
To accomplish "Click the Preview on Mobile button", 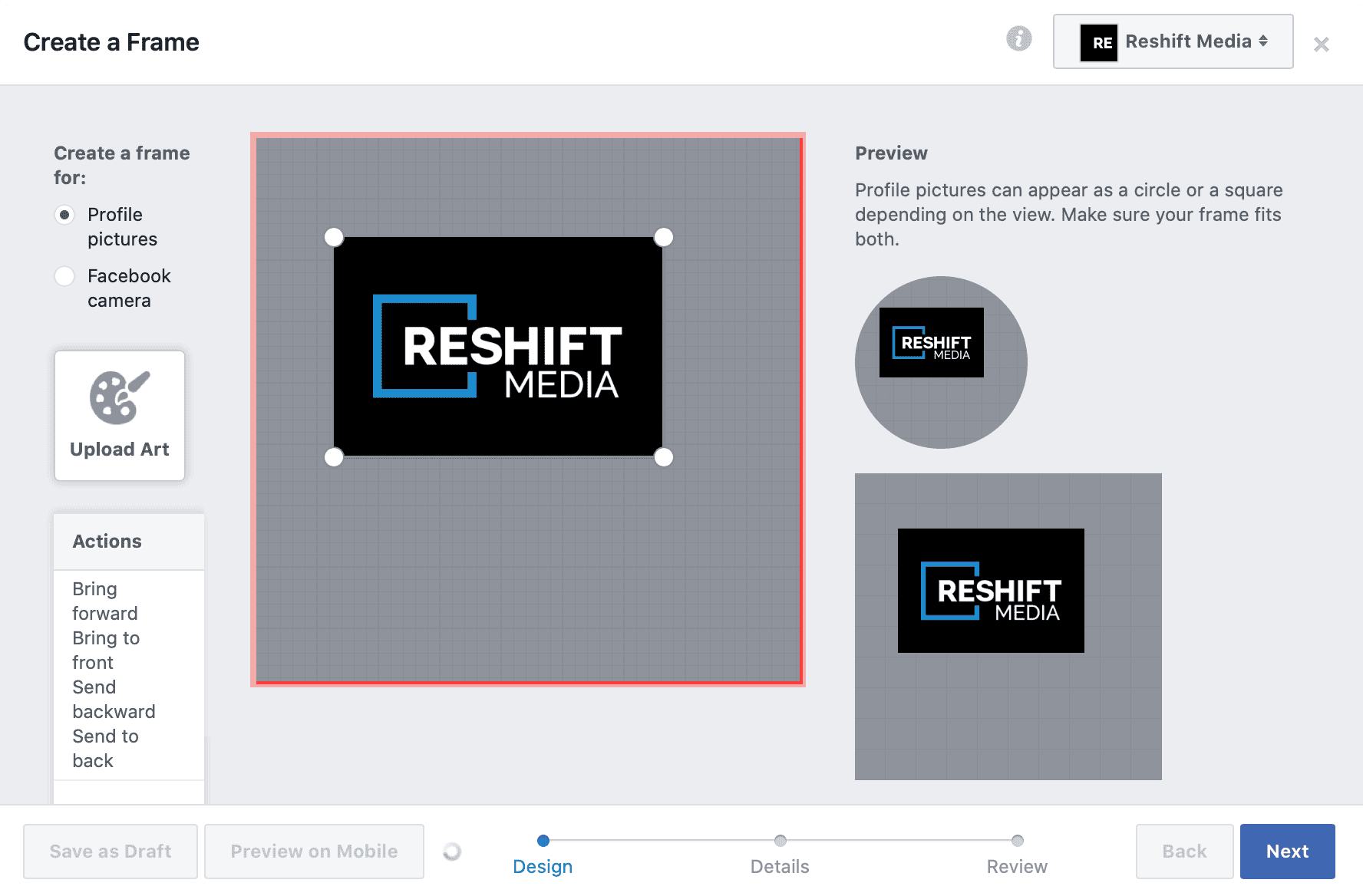I will point(314,851).
